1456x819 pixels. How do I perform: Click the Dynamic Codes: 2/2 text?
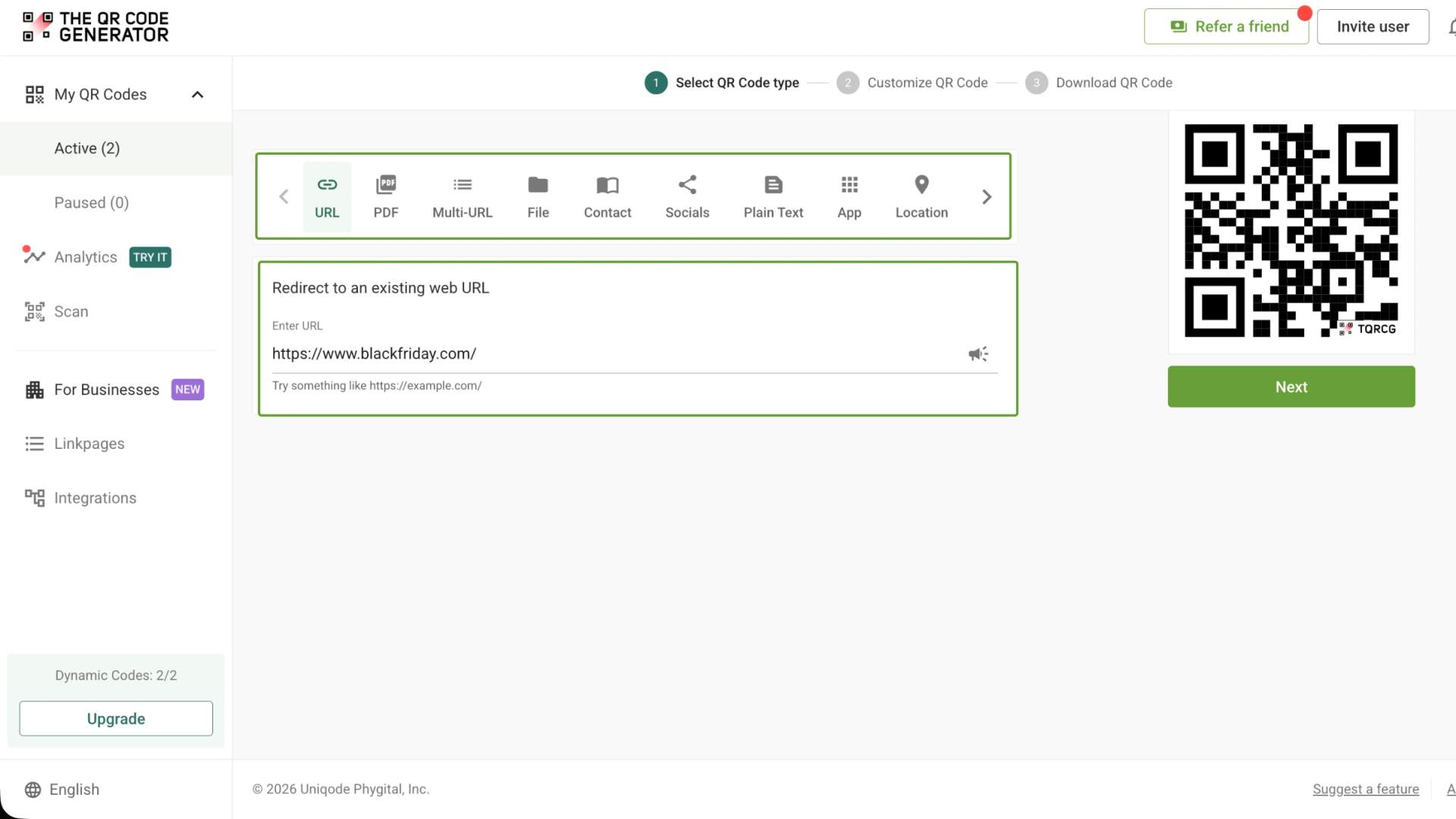pos(116,676)
